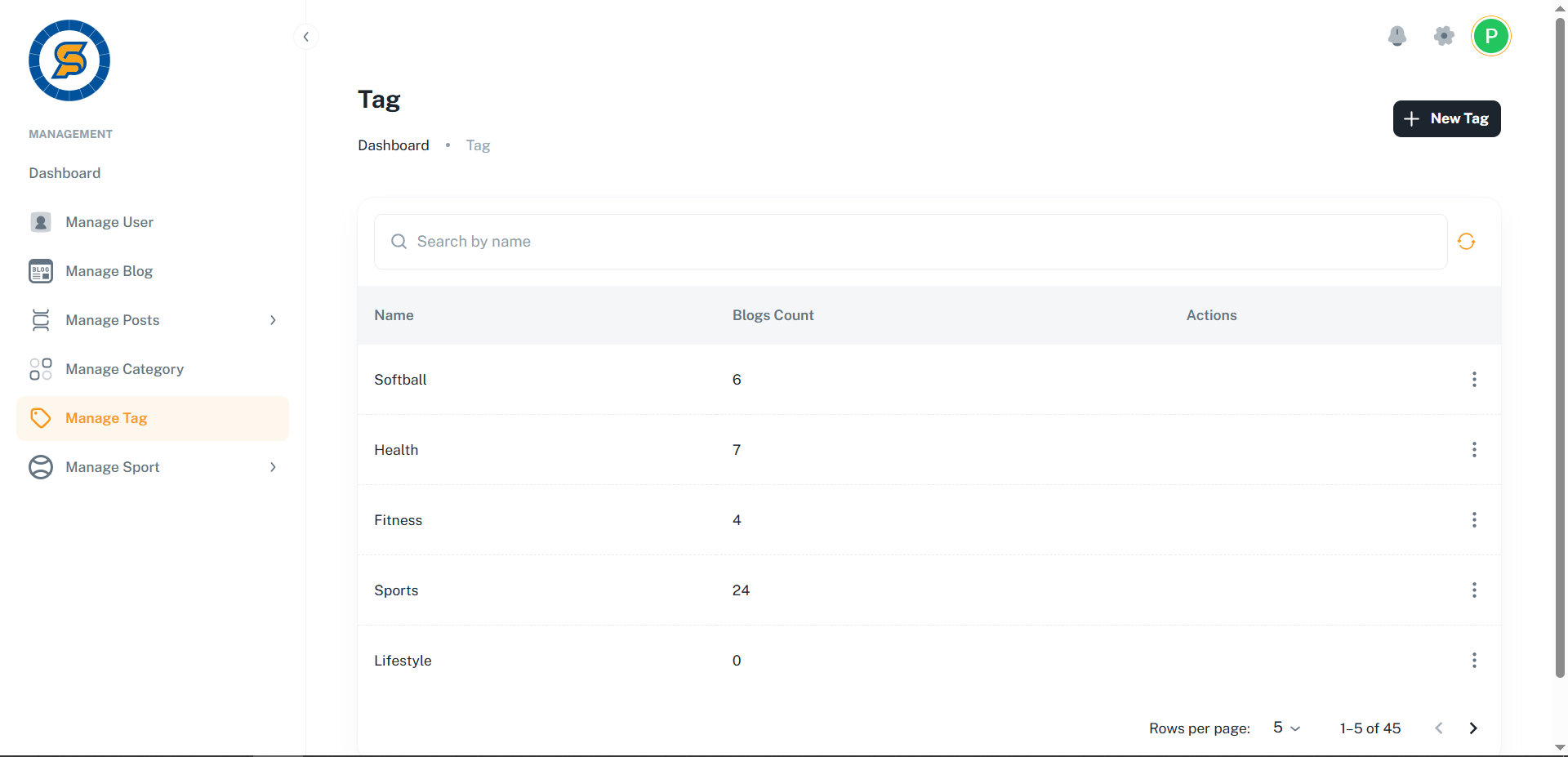Expand the Manage Sport submenu

pyautogui.click(x=273, y=467)
